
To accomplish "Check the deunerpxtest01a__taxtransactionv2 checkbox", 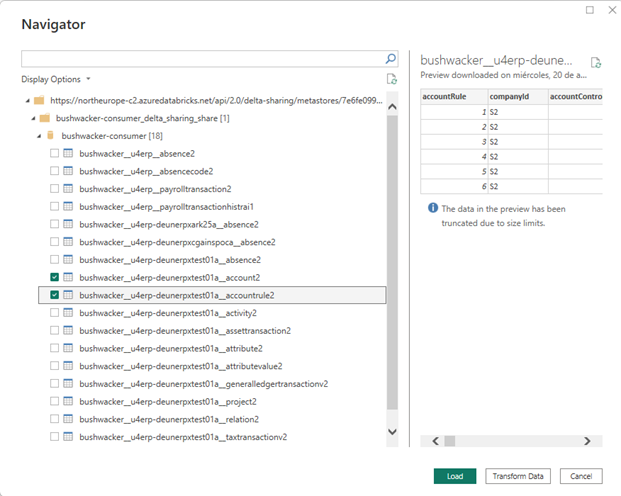I will 55,437.
